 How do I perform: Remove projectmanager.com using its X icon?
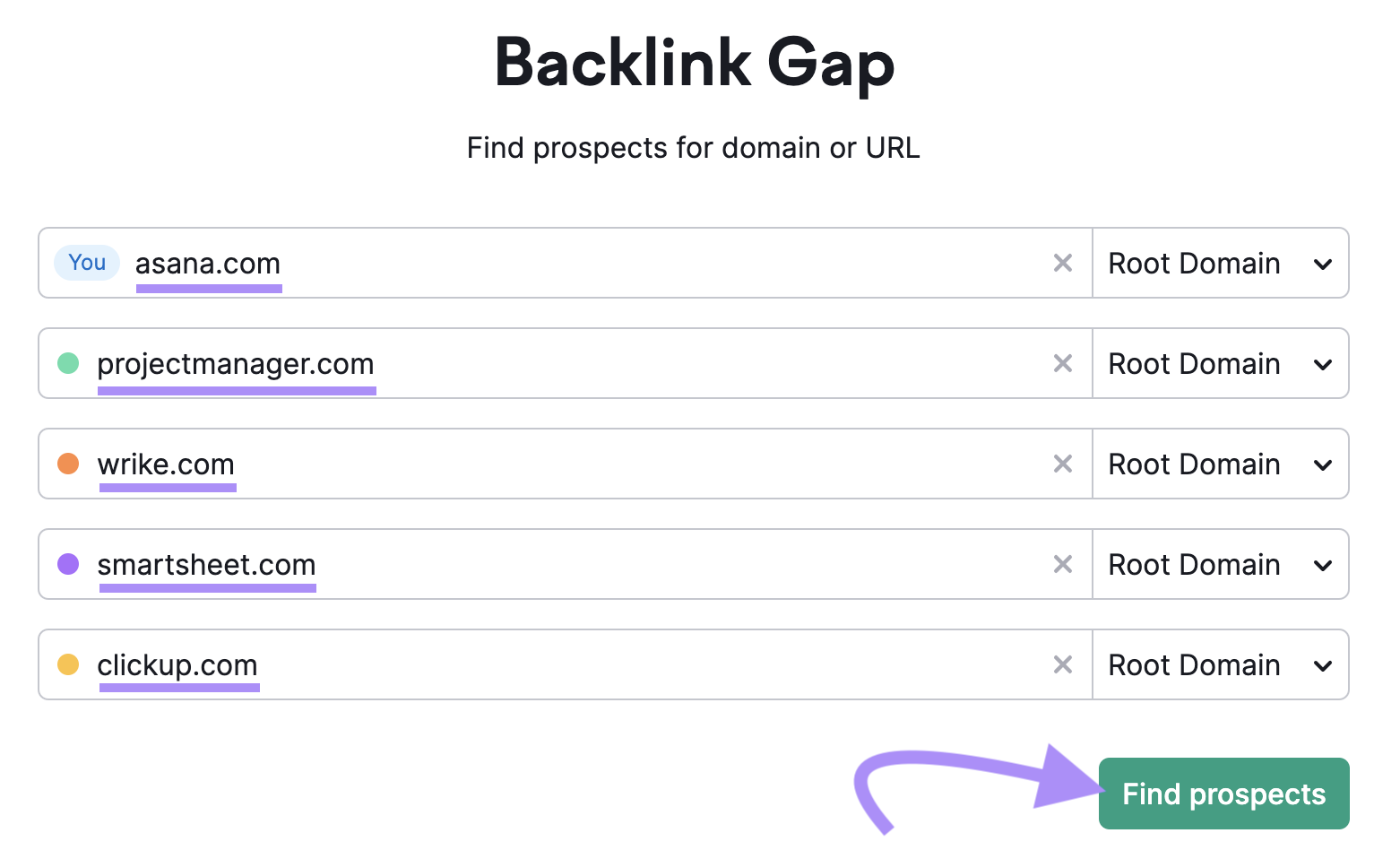[x=1063, y=363]
